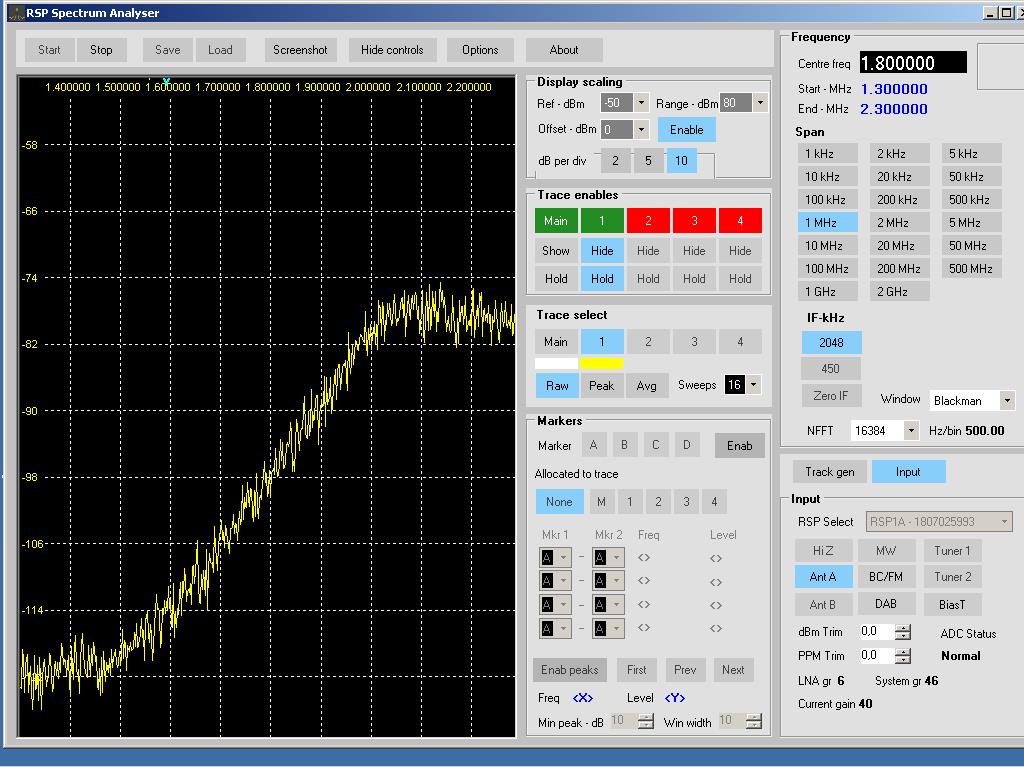Select Avg trace mode
Image resolution: width=1024 pixels, height=768 pixels.
(647, 386)
